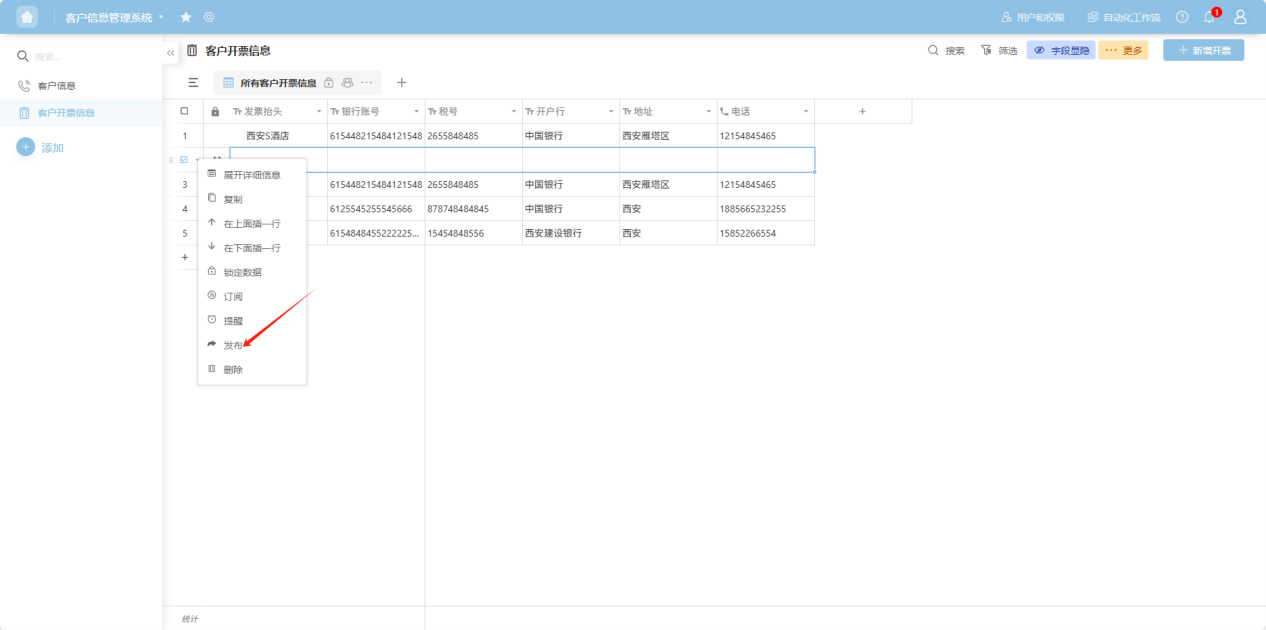Viewport: 1266px width, 630px height.
Task: Click the help question mark icon
Action: point(1182,17)
